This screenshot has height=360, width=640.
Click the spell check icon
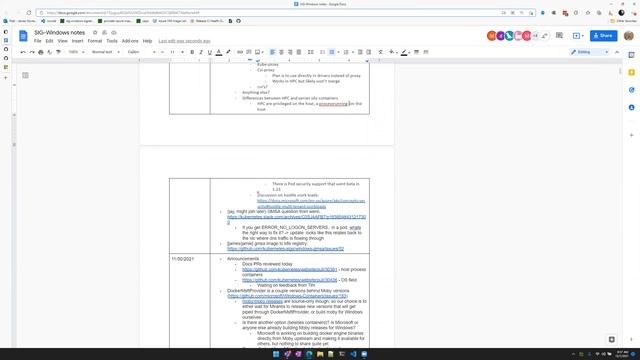click(50, 52)
